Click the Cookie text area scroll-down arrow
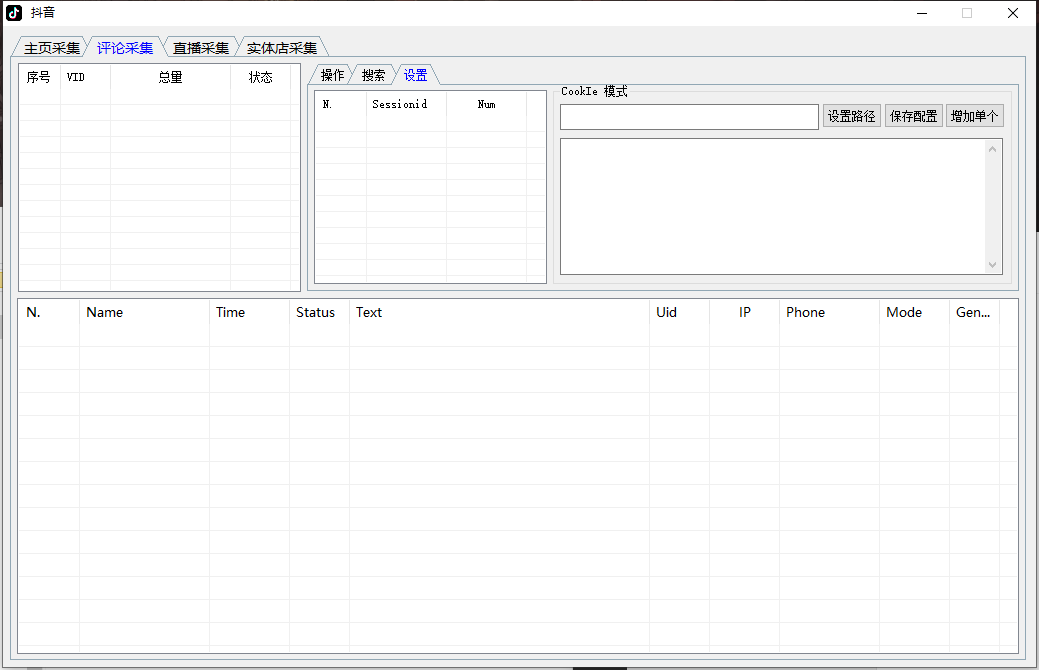This screenshot has width=1039, height=670. click(x=992, y=264)
